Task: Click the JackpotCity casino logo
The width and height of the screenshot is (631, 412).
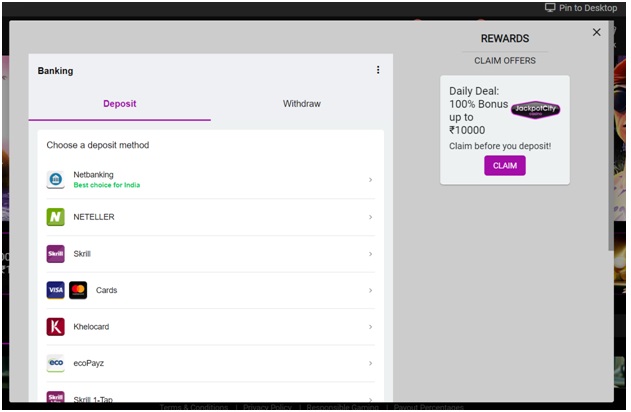Action: point(535,109)
